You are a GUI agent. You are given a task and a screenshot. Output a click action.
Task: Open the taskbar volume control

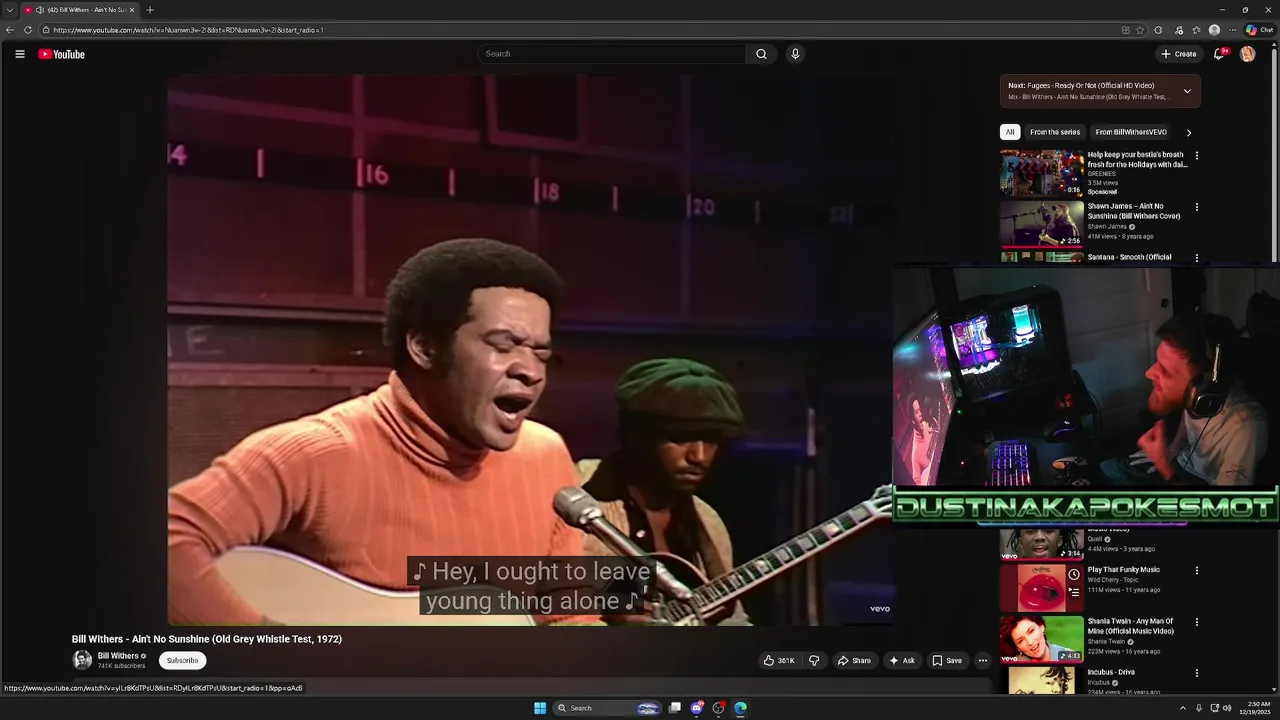click(x=1227, y=708)
